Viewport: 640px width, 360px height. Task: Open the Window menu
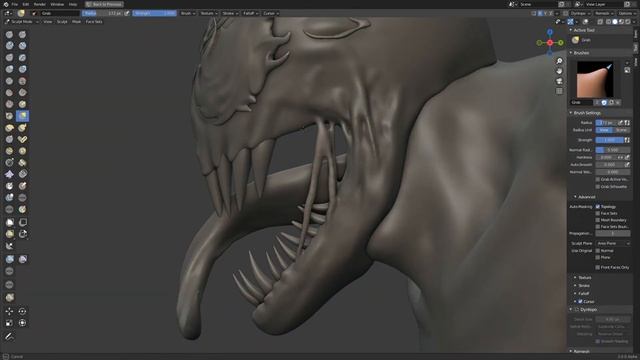point(57,4)
